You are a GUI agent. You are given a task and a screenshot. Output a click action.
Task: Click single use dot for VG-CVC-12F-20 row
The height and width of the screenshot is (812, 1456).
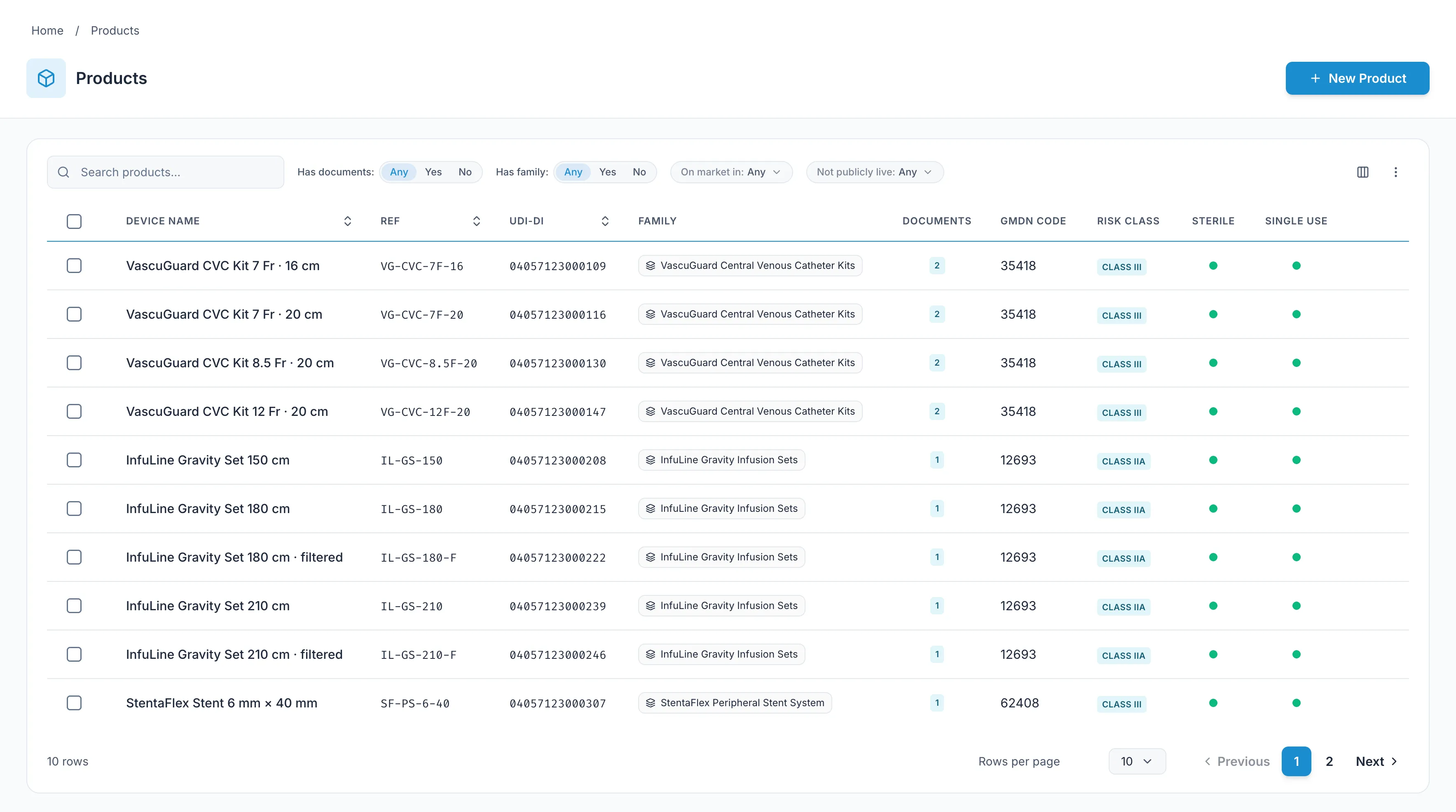(1296, 411)
